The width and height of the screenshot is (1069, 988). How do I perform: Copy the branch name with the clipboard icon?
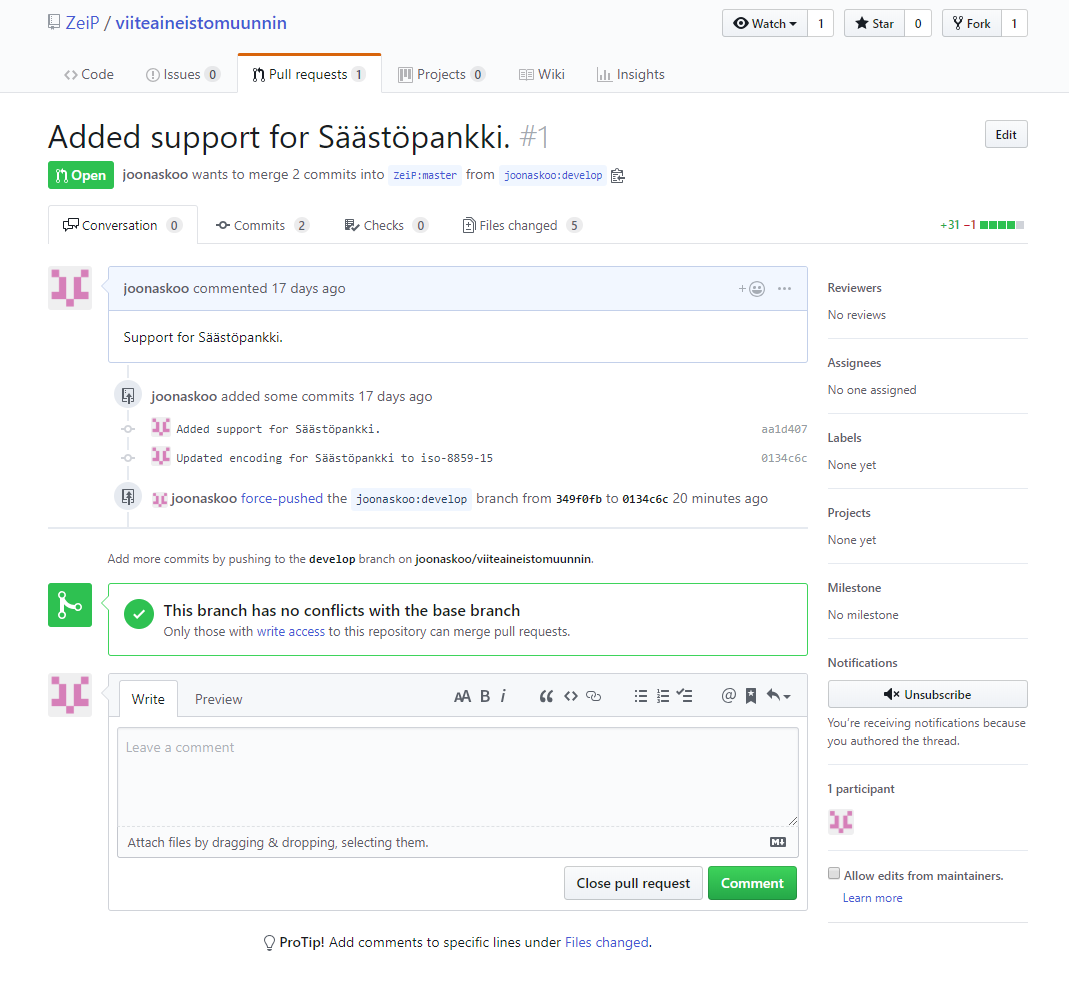point(617,176)
